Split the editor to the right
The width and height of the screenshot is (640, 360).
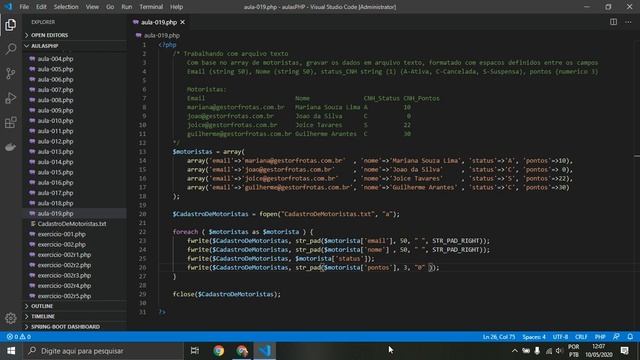coord(613,22)
